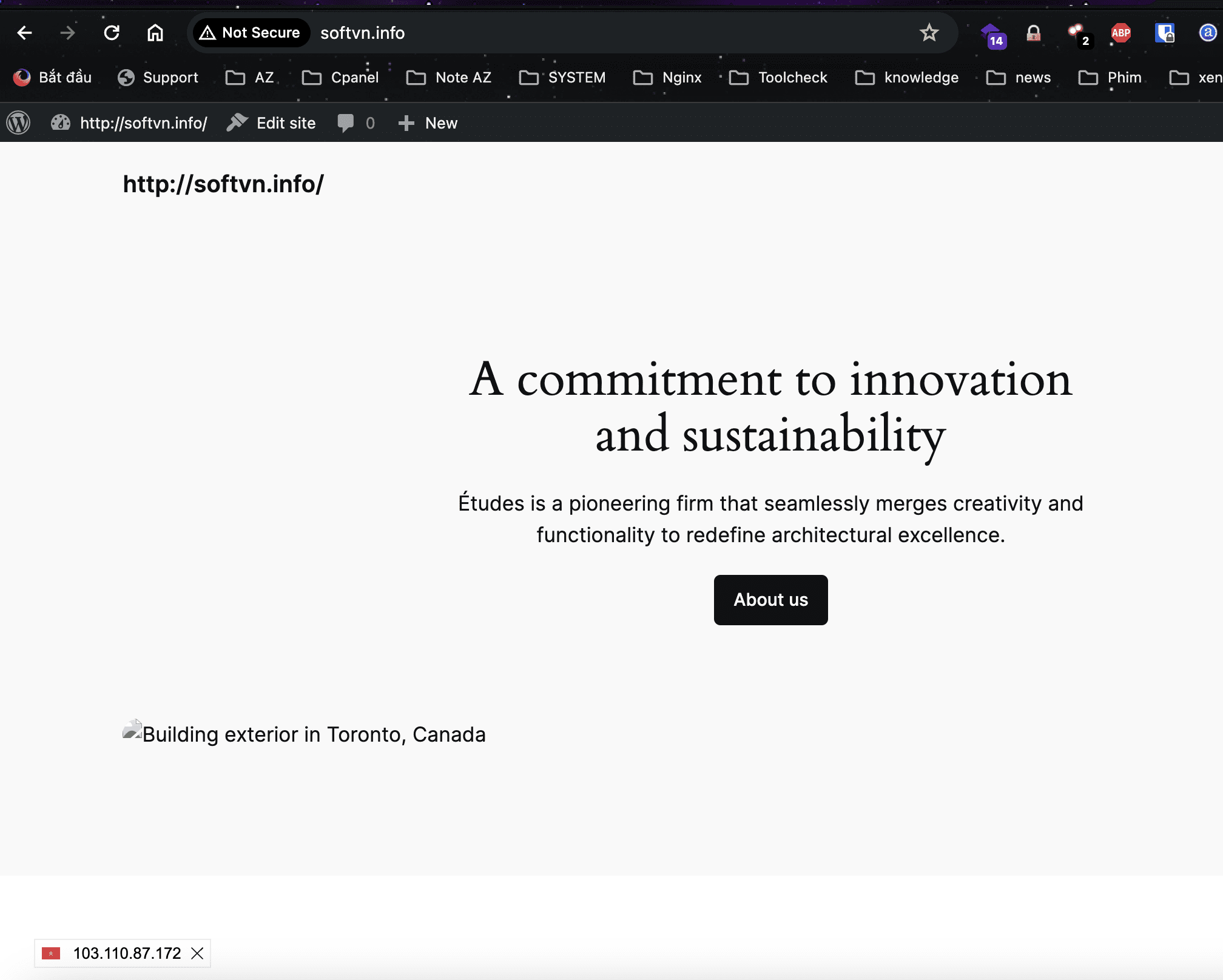Screen dimensions: 1223x980
Task: Bookmark page with star icon
Action: (929, 33)
